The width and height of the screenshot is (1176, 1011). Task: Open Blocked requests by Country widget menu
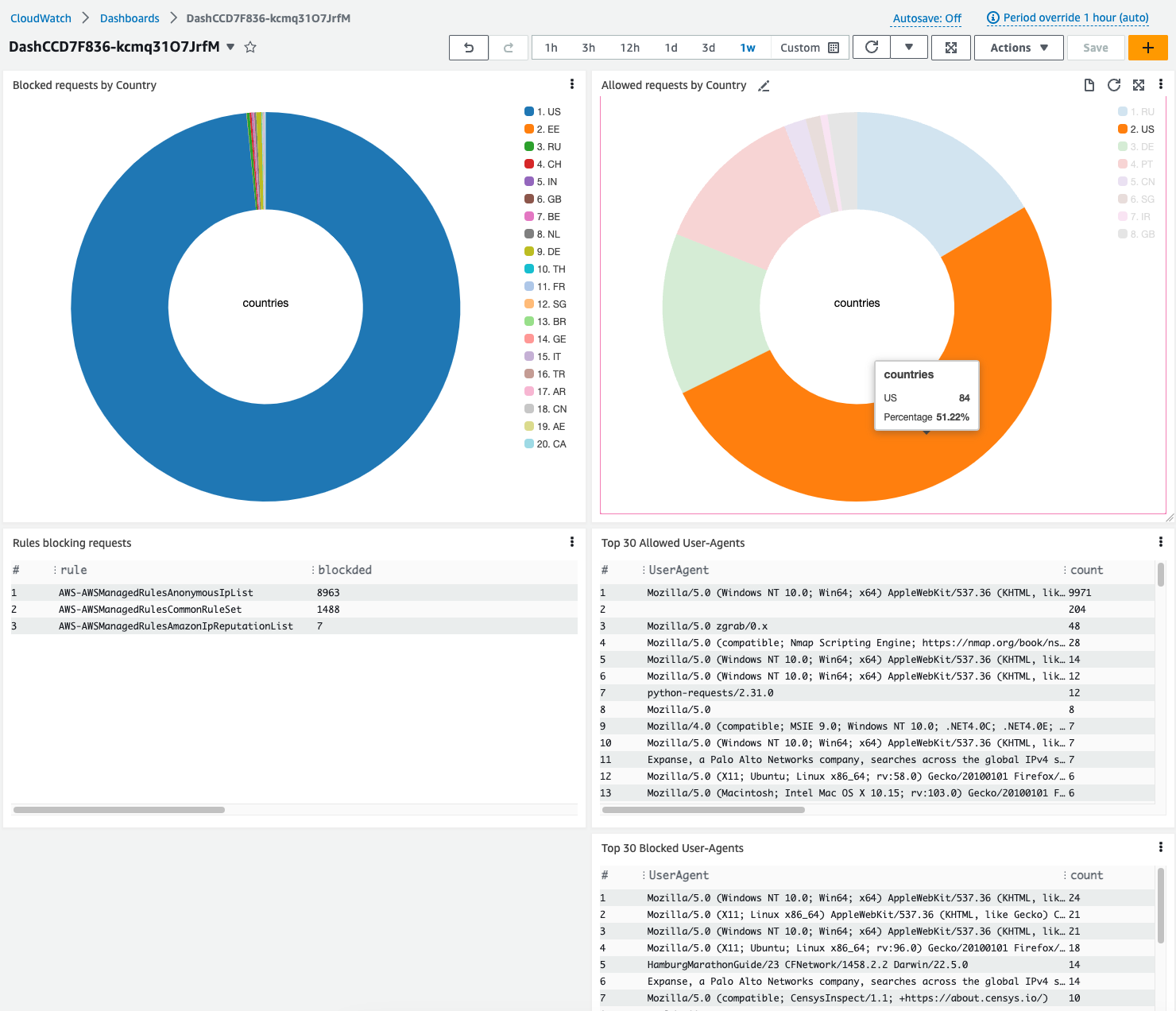pyautogui.click(x=571, y=84)
